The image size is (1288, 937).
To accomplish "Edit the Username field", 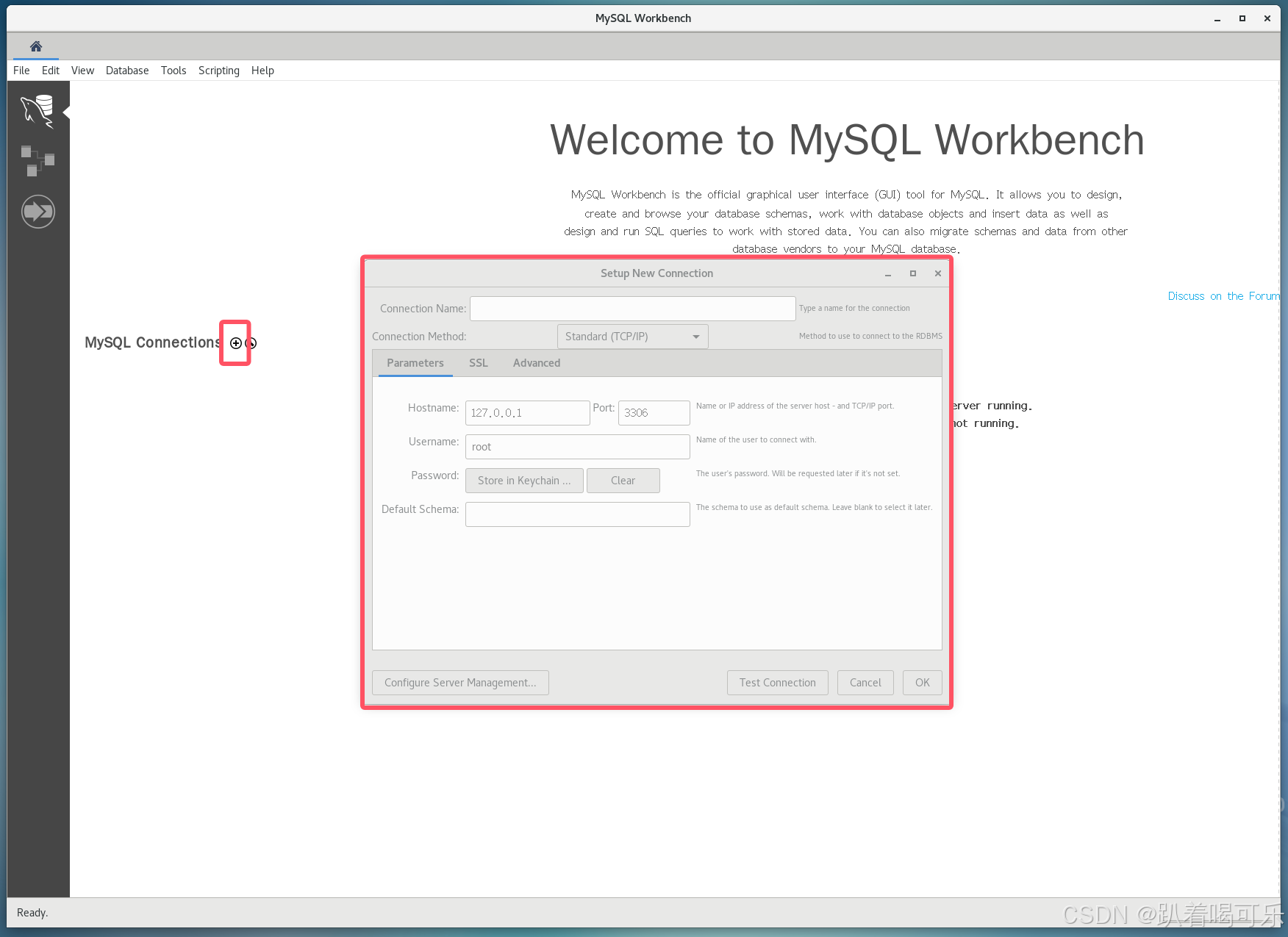I will tap(578, 447).
